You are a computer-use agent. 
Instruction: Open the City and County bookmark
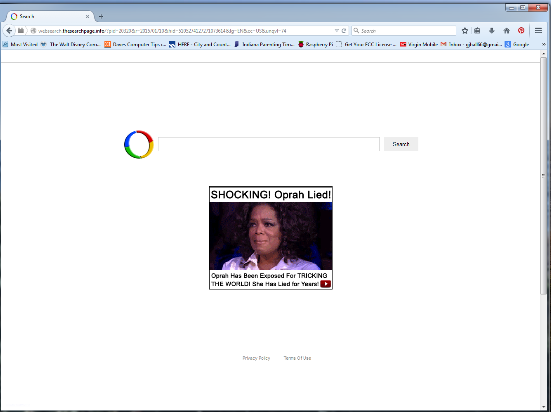[199, 44]
